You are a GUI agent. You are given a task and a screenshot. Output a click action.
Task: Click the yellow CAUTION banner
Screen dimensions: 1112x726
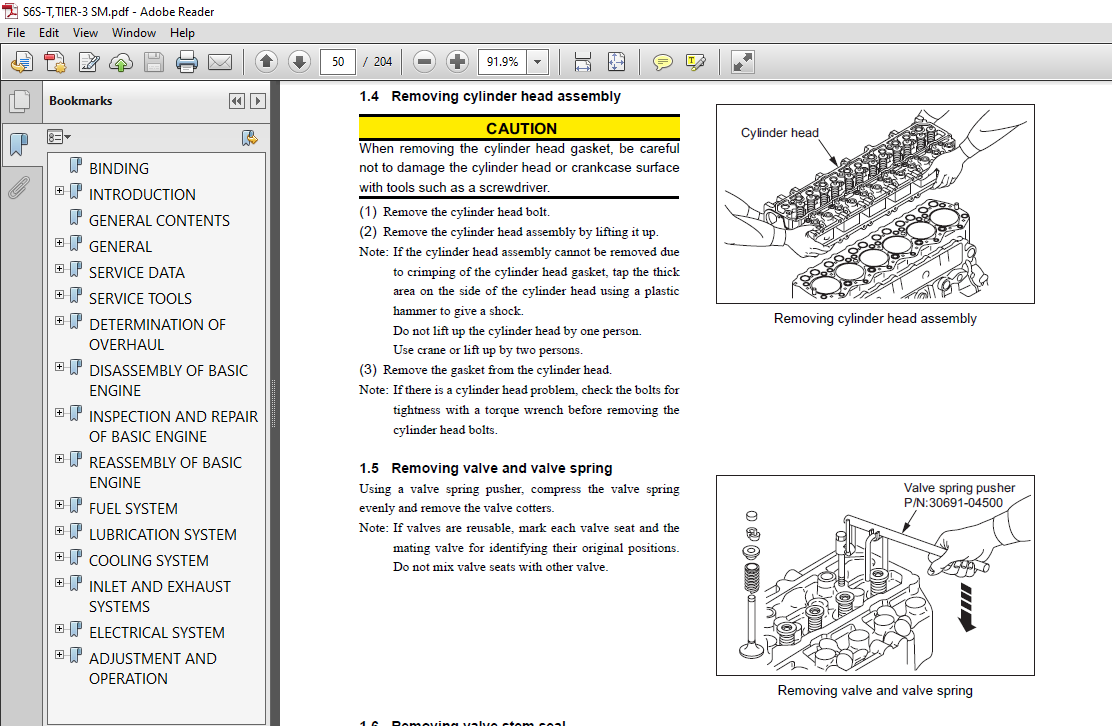click(519, 128)
